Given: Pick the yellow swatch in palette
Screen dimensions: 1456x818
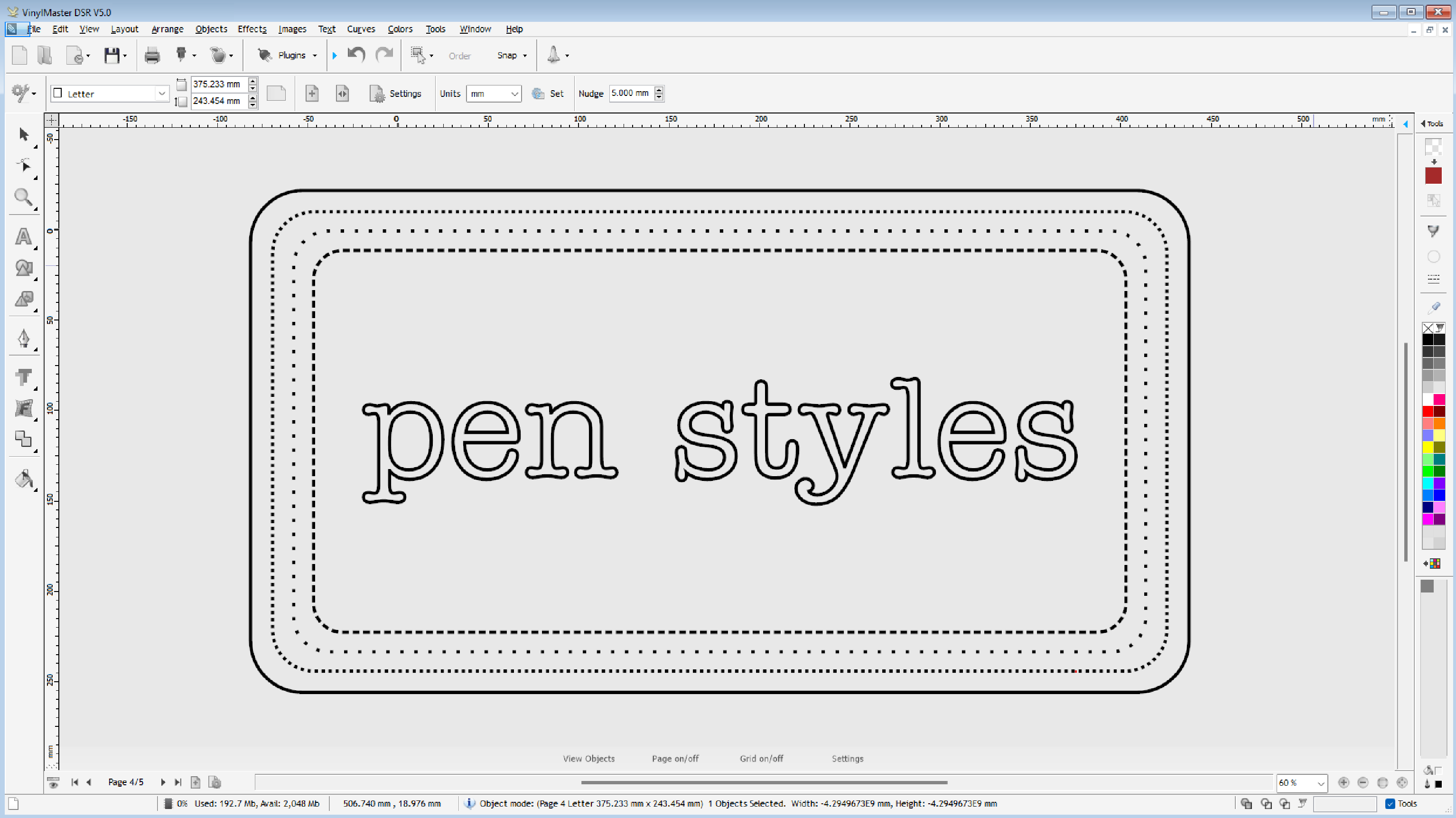Looking at the screenshot, I should click(1428, 447).
